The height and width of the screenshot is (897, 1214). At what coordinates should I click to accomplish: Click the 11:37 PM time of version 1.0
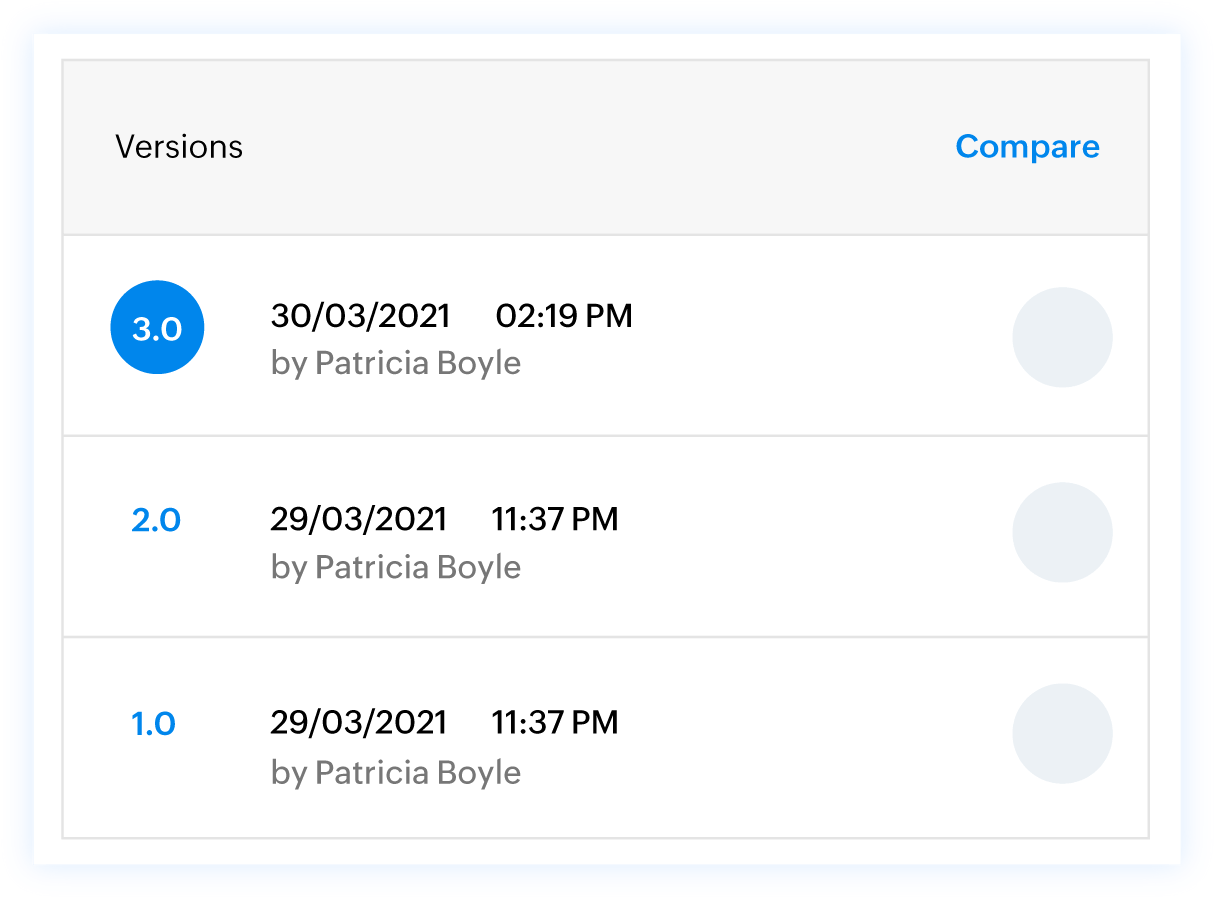[555, 722]
